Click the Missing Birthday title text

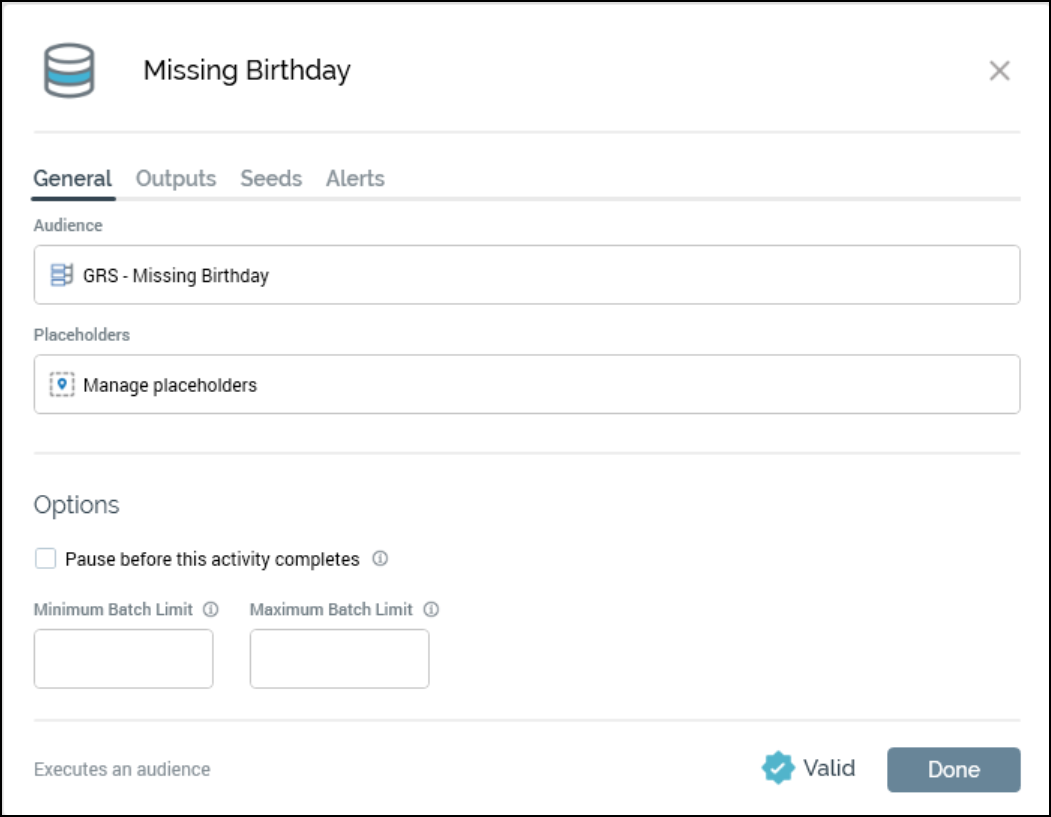tap(247, 71)
